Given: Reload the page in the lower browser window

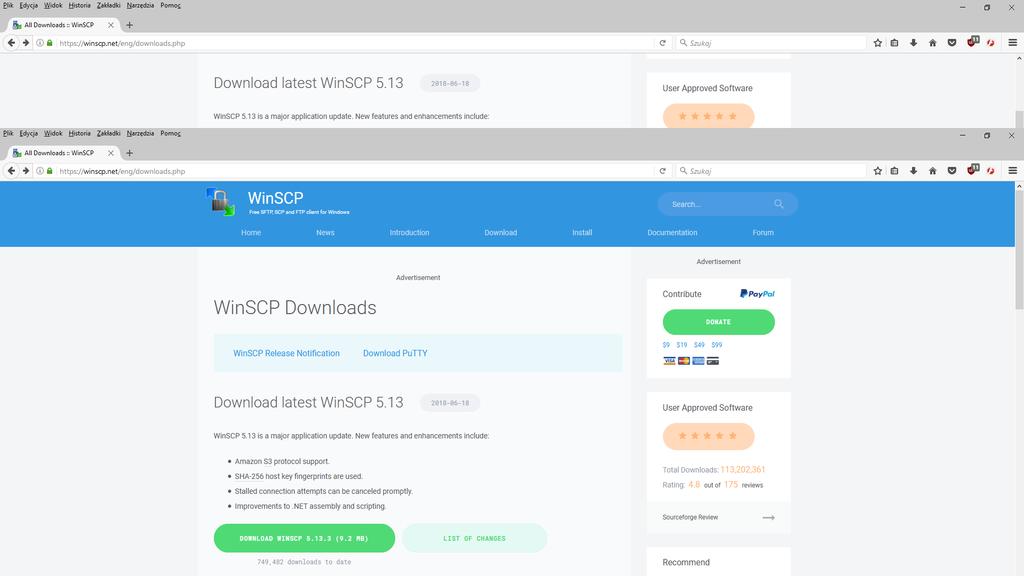Looking at the screenshot, I should coord(662,171).
